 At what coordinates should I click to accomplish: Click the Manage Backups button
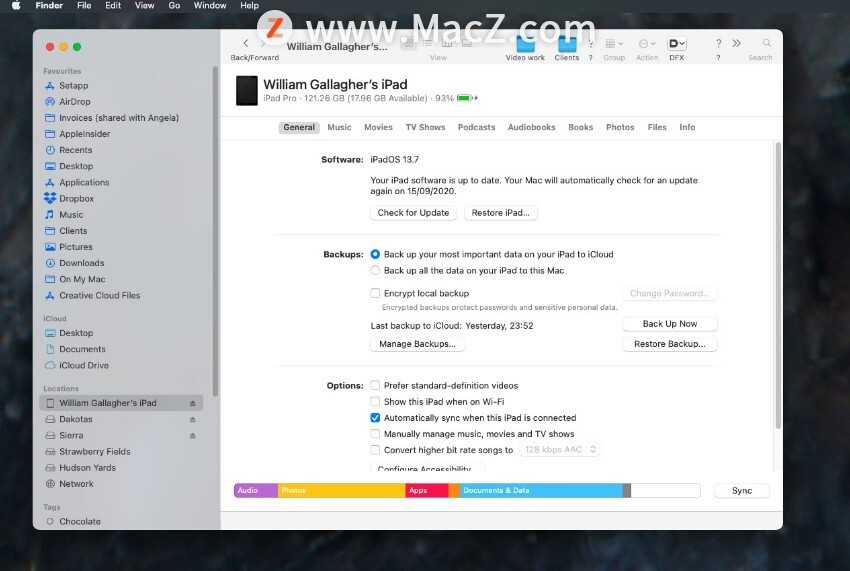(417, 344)
